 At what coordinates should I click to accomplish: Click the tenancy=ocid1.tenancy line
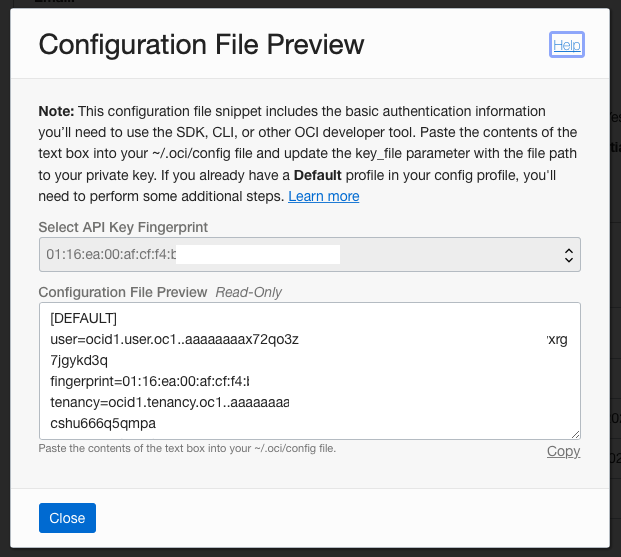click(169, 402)
